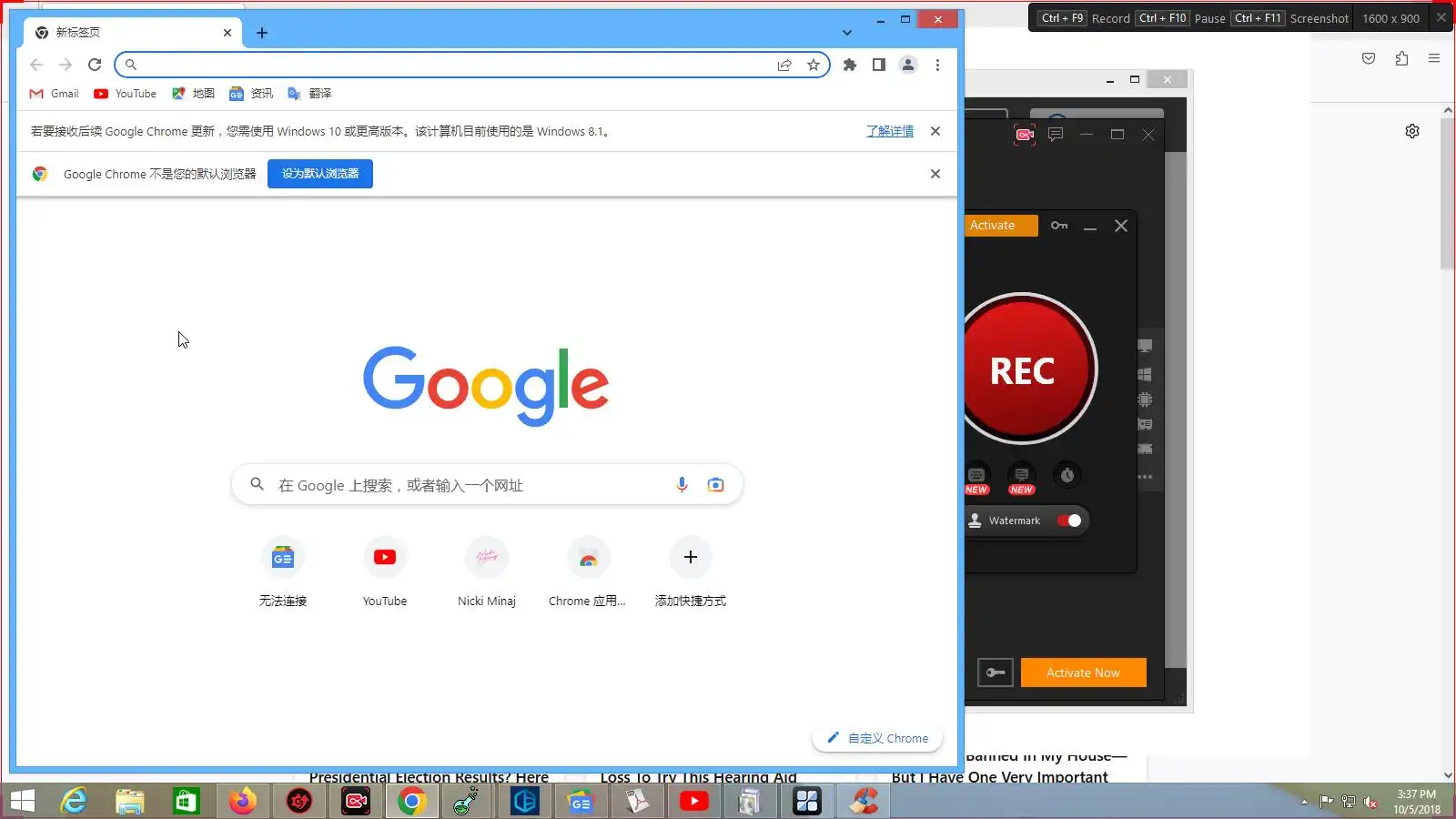Click the orange Activate button
The width and height of the screenshot is (1456, 819).
[x=1001, y=226]
